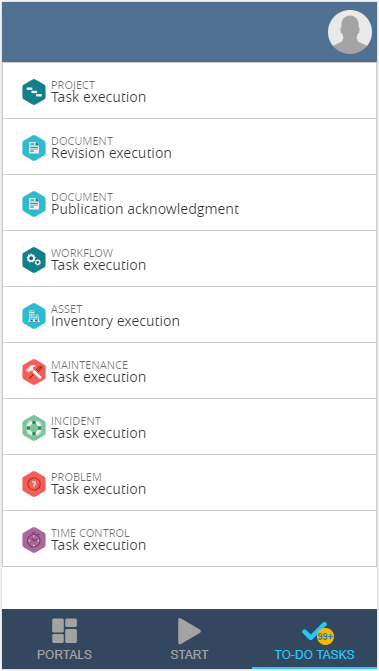Click the 99+ notification badge
Viewport: 379px width, 671px height.
pyautogui.click(x=326, y=637)
